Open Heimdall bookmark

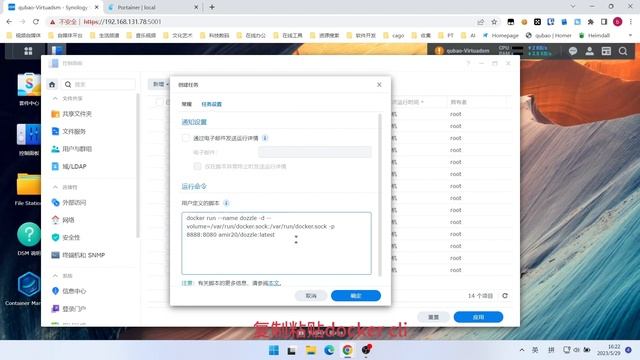pos(594,36)
